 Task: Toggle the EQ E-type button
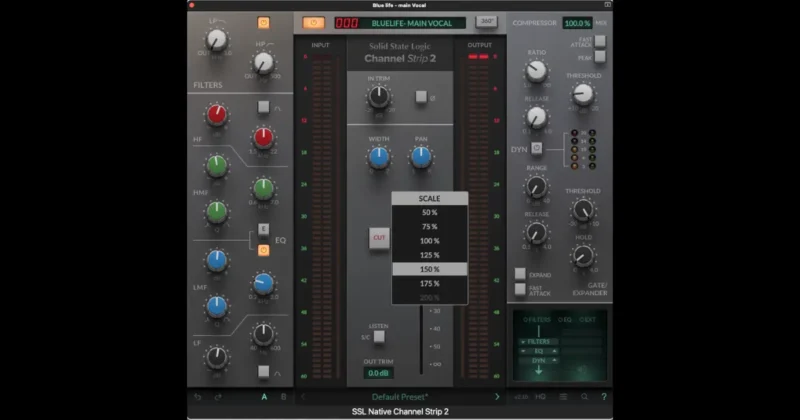(x=263, y=229)
